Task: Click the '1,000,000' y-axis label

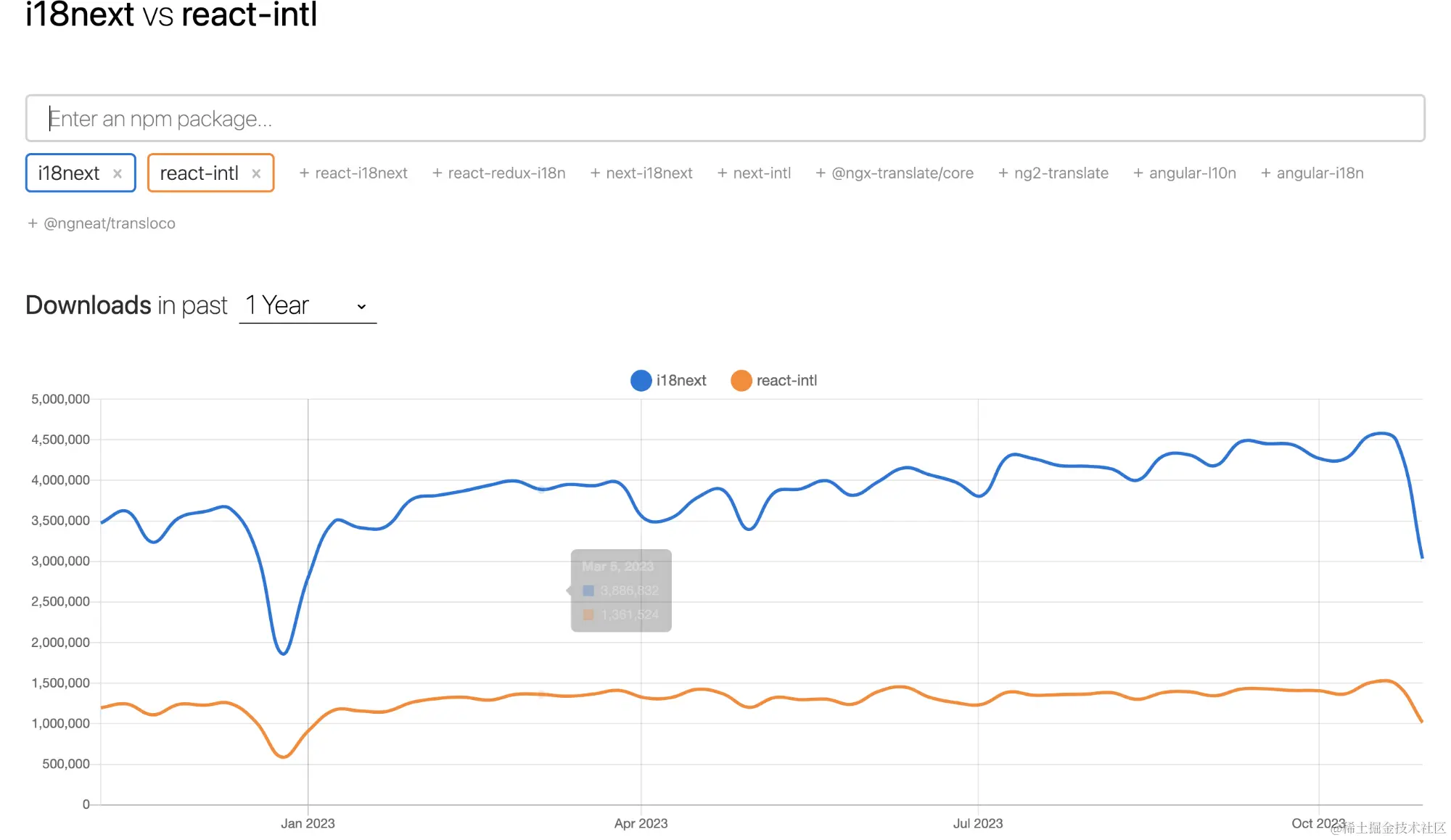Action: pos(60,723)
